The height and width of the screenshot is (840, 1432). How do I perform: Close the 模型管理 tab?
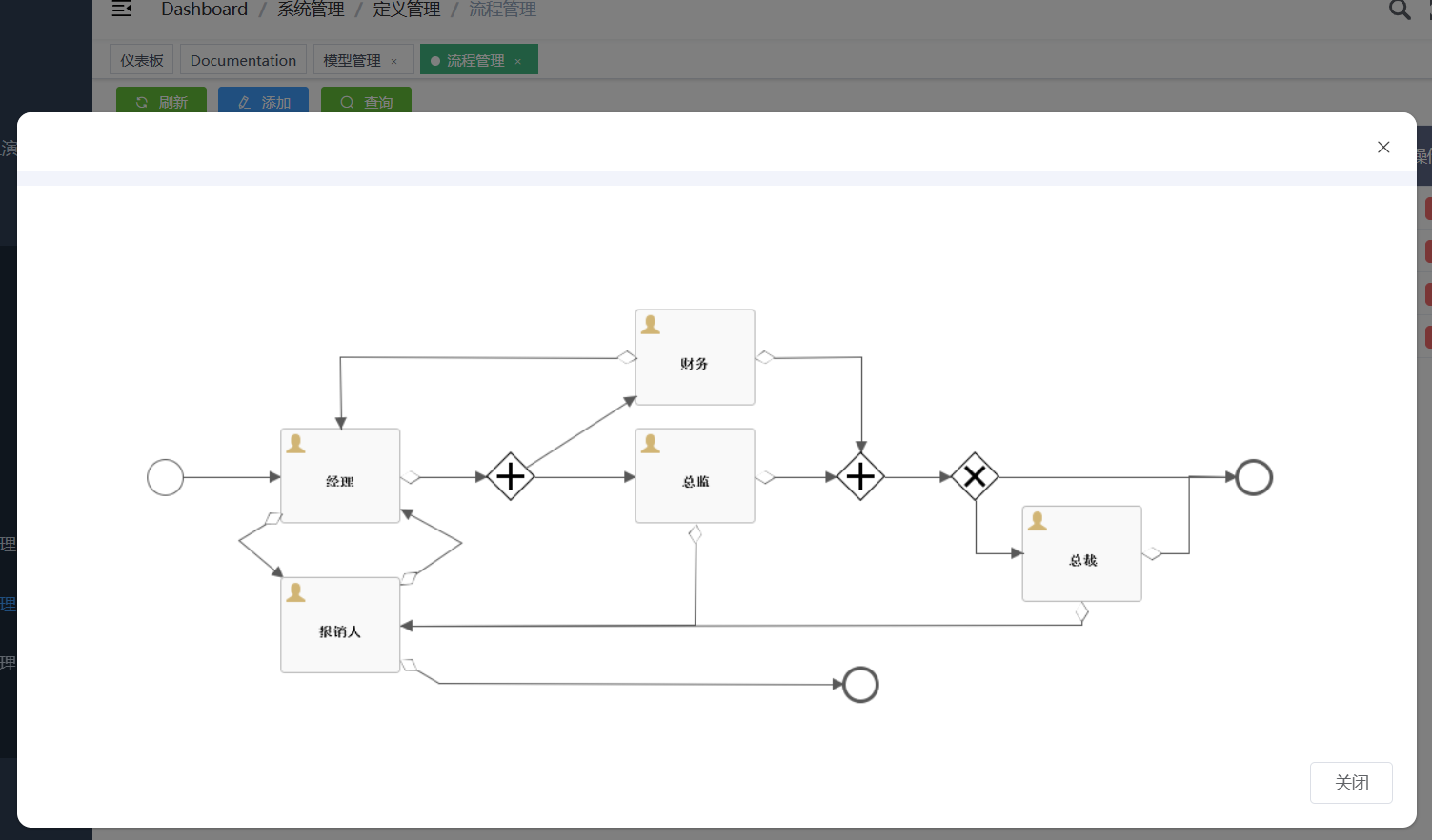[393, 61]
